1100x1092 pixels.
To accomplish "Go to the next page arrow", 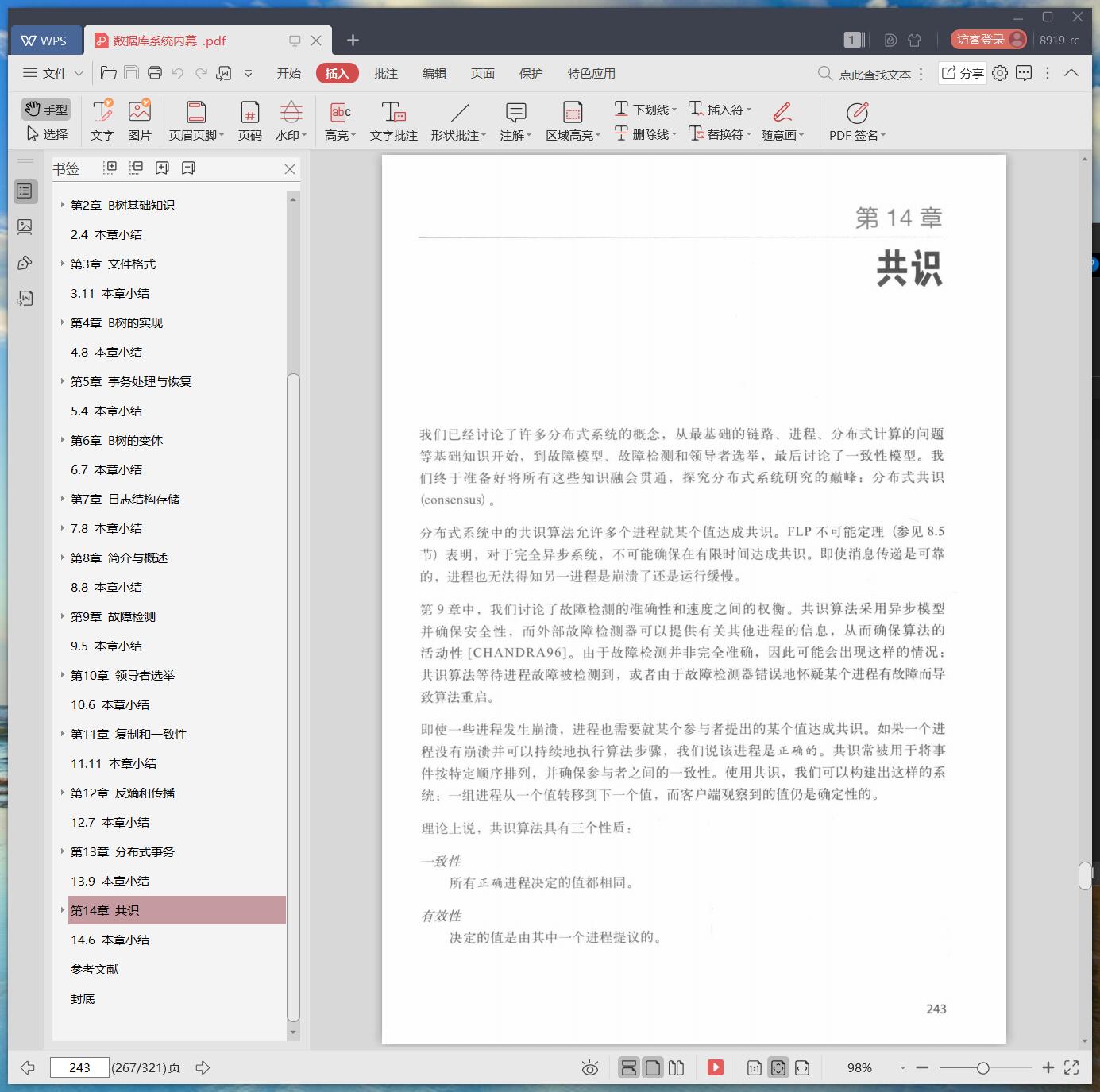I will pyautogui.click(x=203, y=1067).
